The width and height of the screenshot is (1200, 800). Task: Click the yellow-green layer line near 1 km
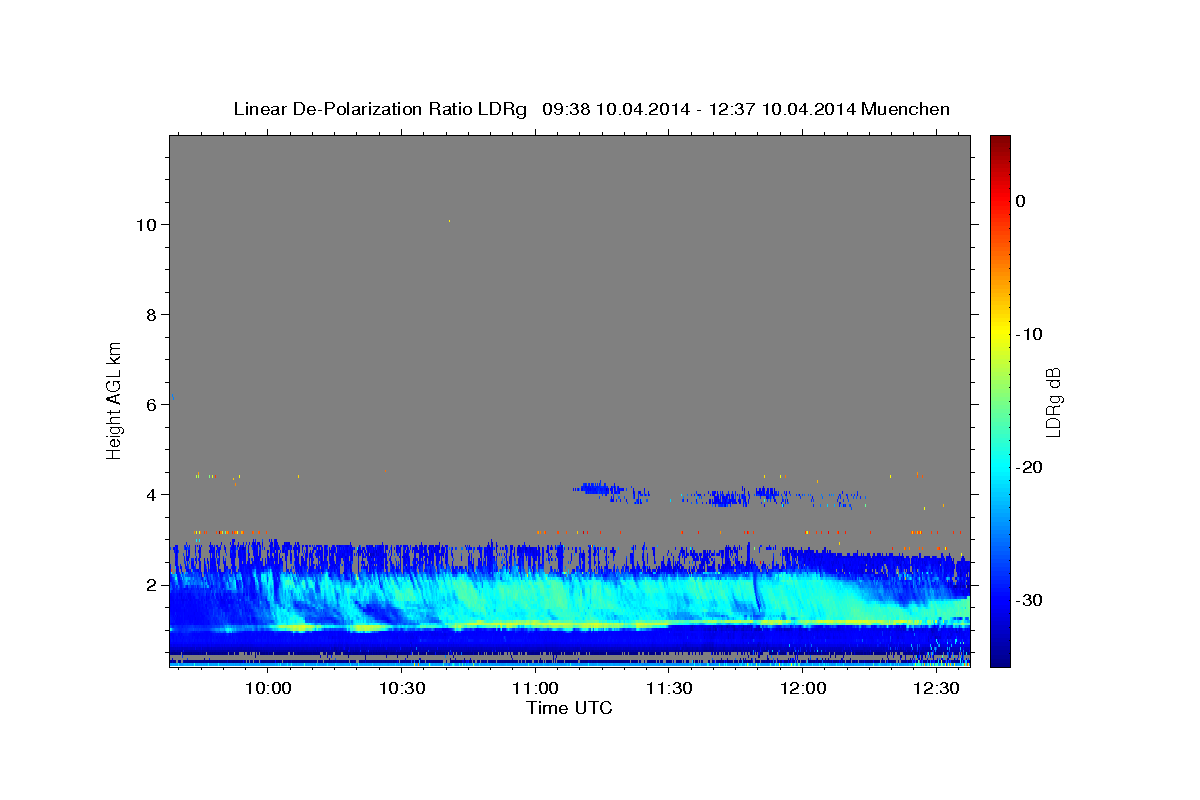click(570, 625)
